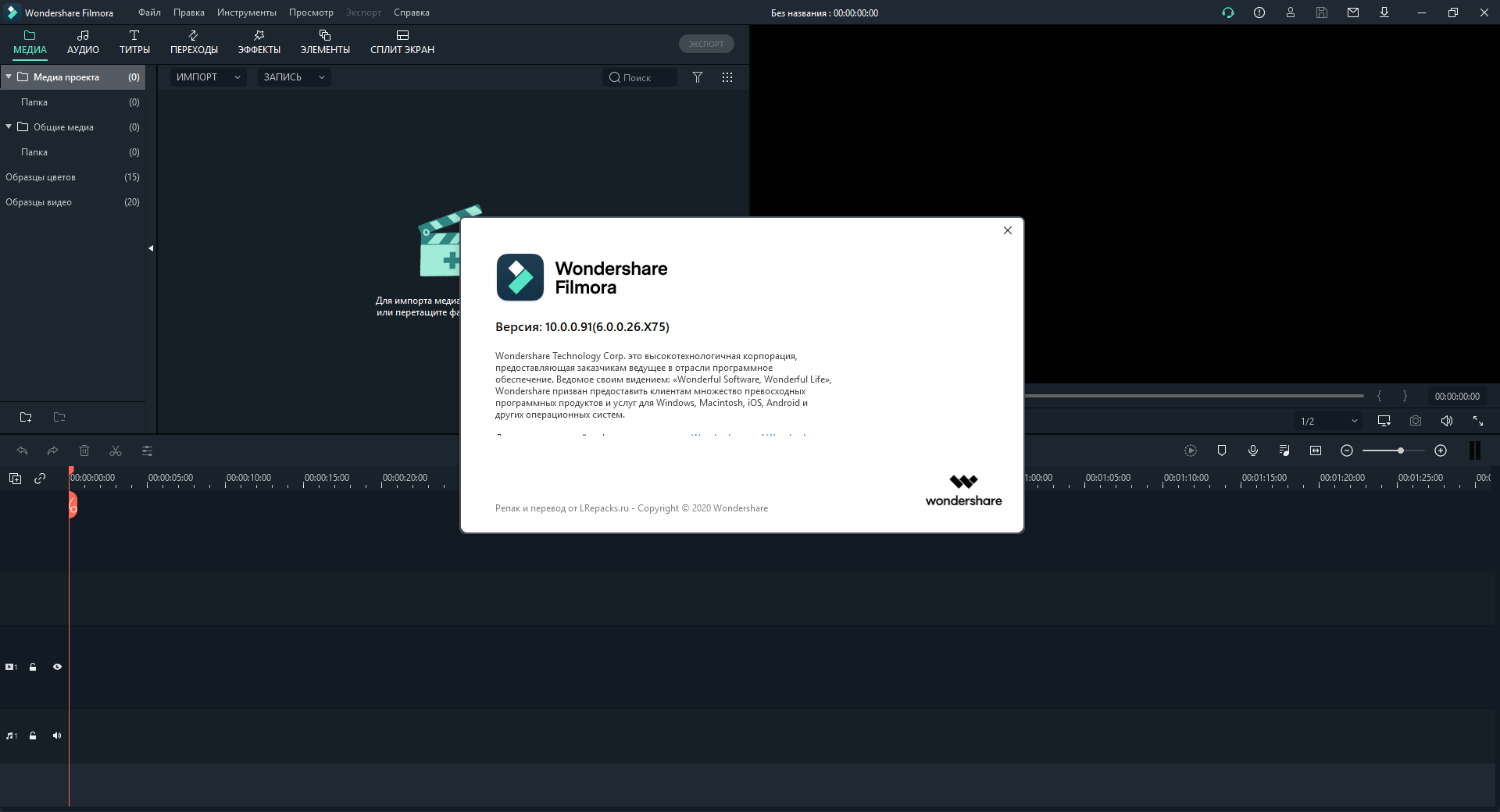Image resolution: width=1500 pixels, height=812 pixels.
Task: Click add new folder icon at panel bottom
Action: click(x=26, y=417)
